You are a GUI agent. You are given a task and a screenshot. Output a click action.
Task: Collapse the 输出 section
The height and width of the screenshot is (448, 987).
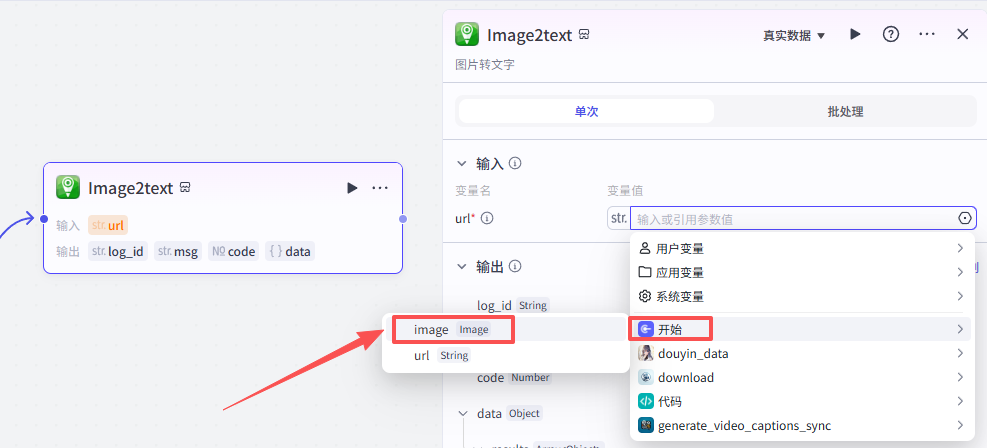462,267
